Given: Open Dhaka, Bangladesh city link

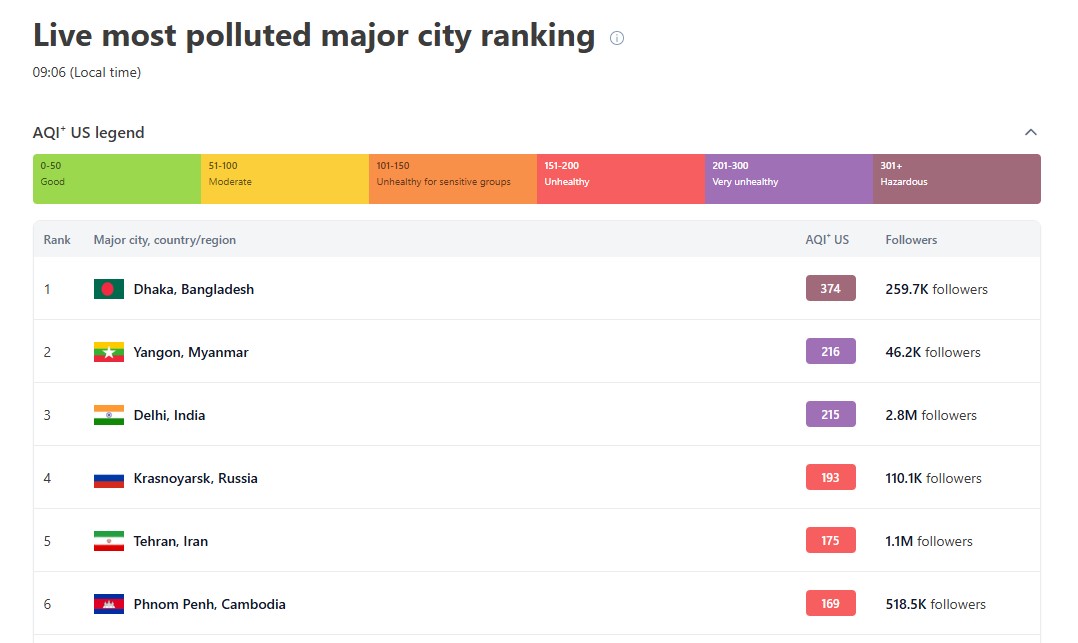Looking at the screenshot, I should click(x=194, y=290).
